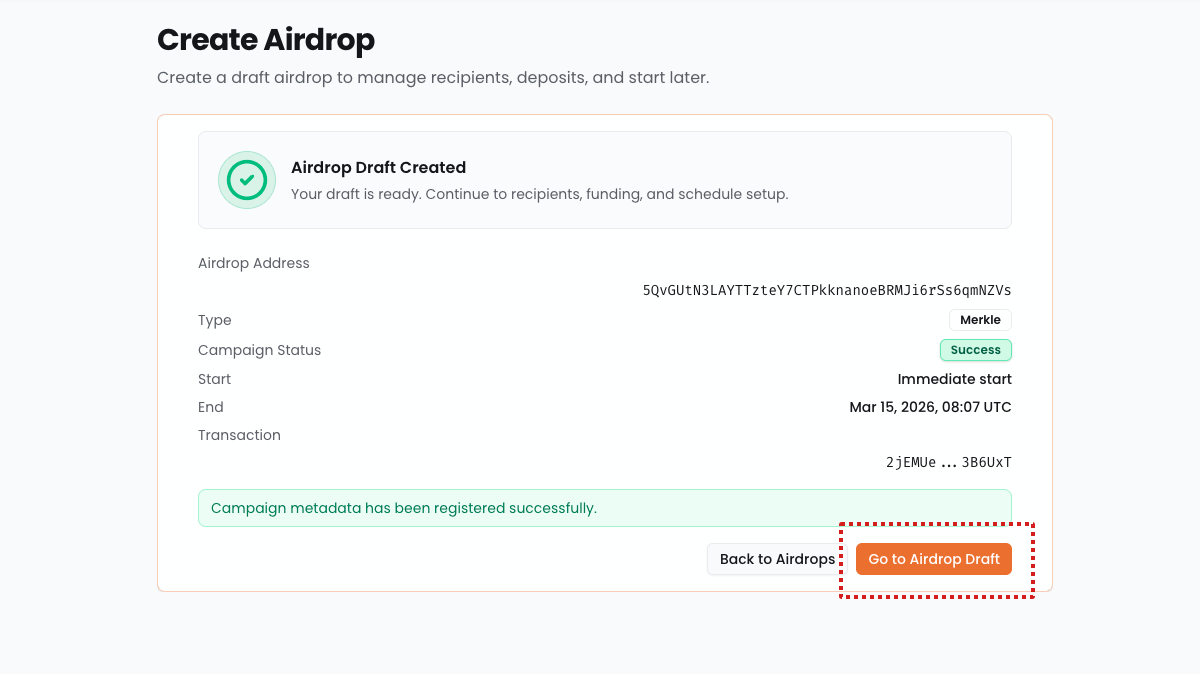Image resolution: width=1200 pixels, height=674 pixels.
Task: Click the truncated transaction hash 2jEMUe...3B6UxT
Action: (x=948, y=462)
